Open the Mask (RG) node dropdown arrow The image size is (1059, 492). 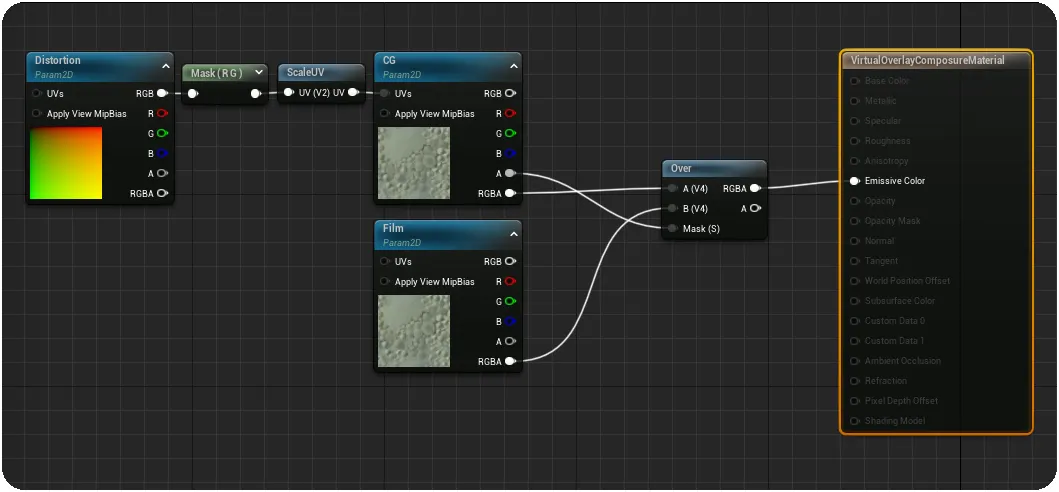point(258,73)
